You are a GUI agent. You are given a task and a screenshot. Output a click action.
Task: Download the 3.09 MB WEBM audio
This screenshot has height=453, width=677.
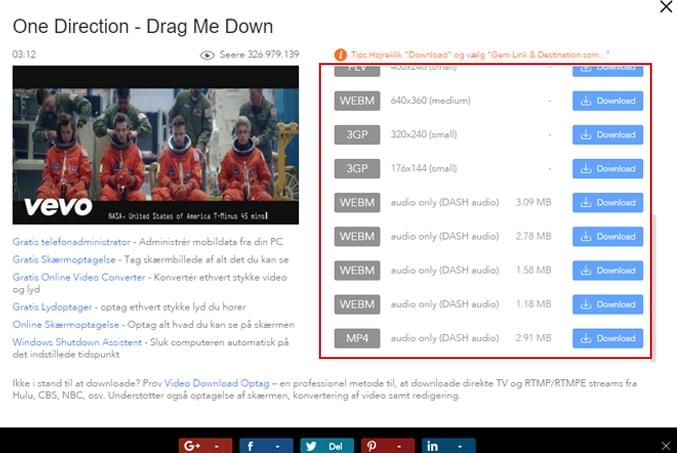pyautogui.click(x=608, y=203)
